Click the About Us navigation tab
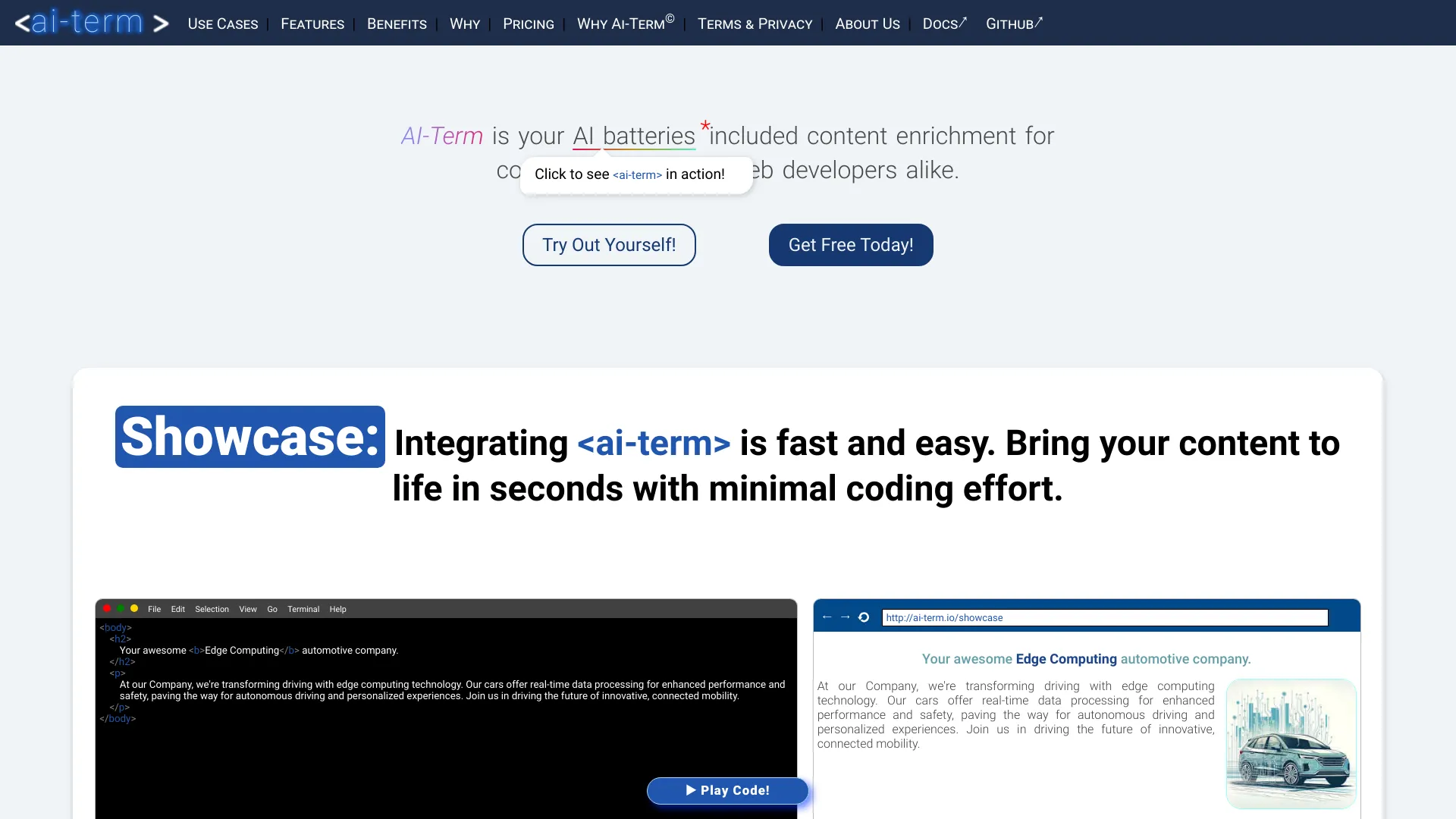1456x819 pixels. (867, 23)
